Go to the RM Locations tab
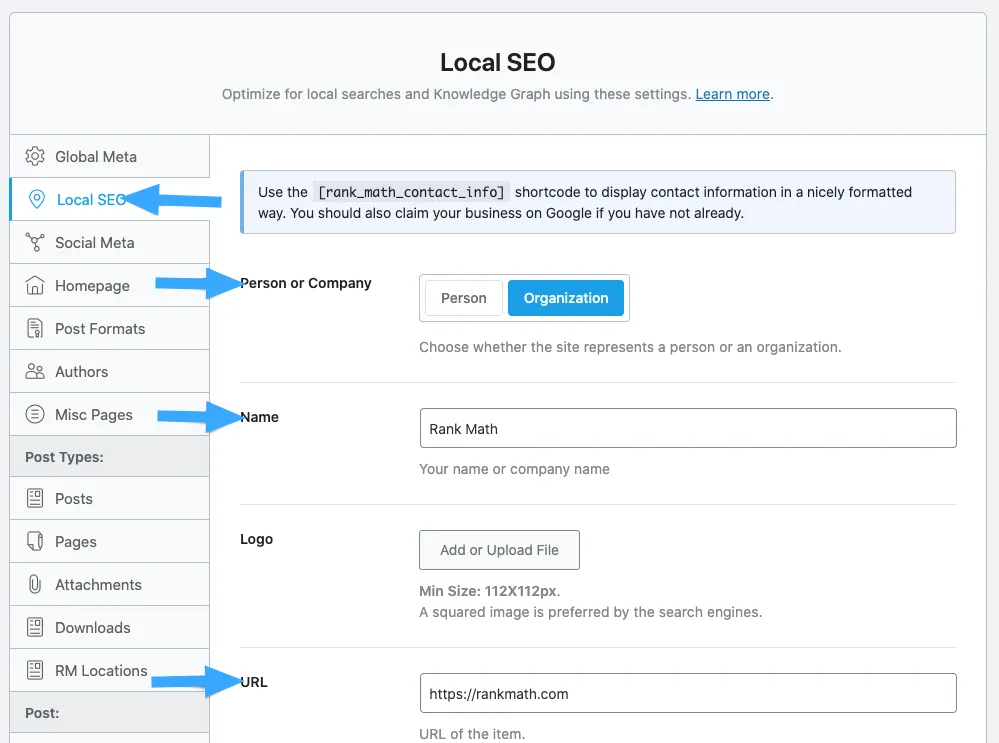 click(x=110, y=670)
